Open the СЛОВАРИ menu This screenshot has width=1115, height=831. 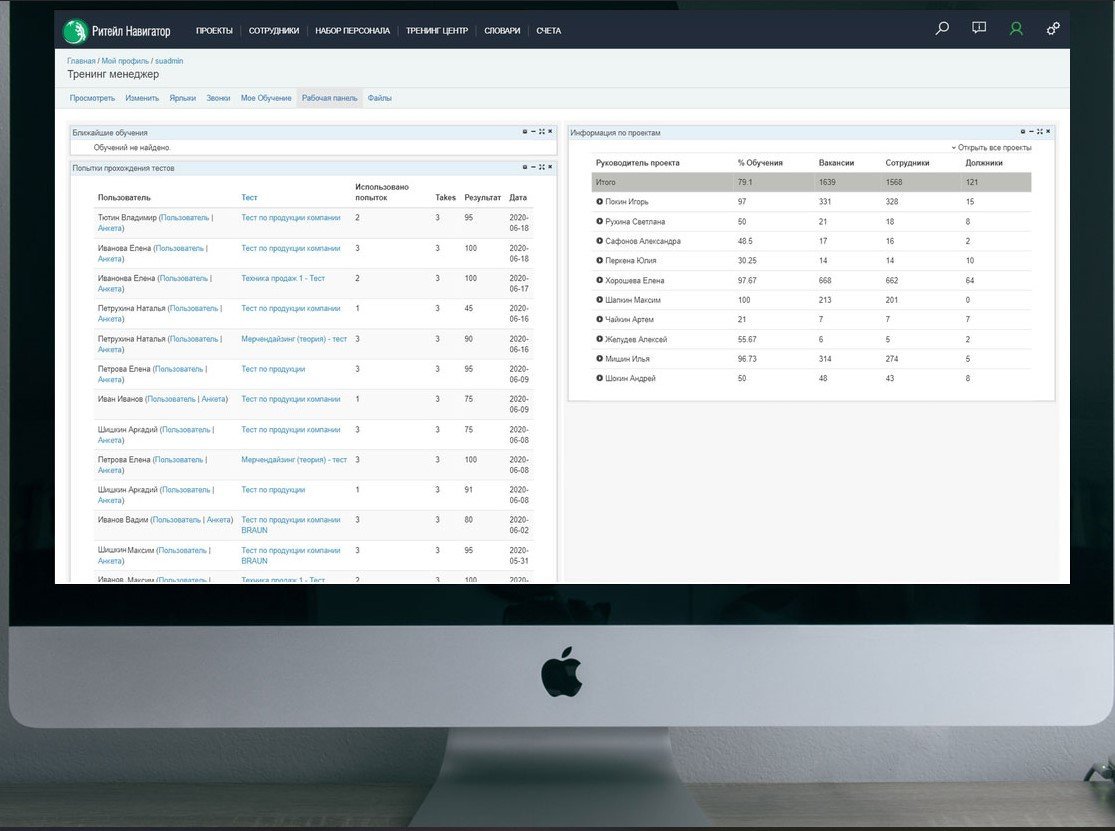(x=502, y=31)
